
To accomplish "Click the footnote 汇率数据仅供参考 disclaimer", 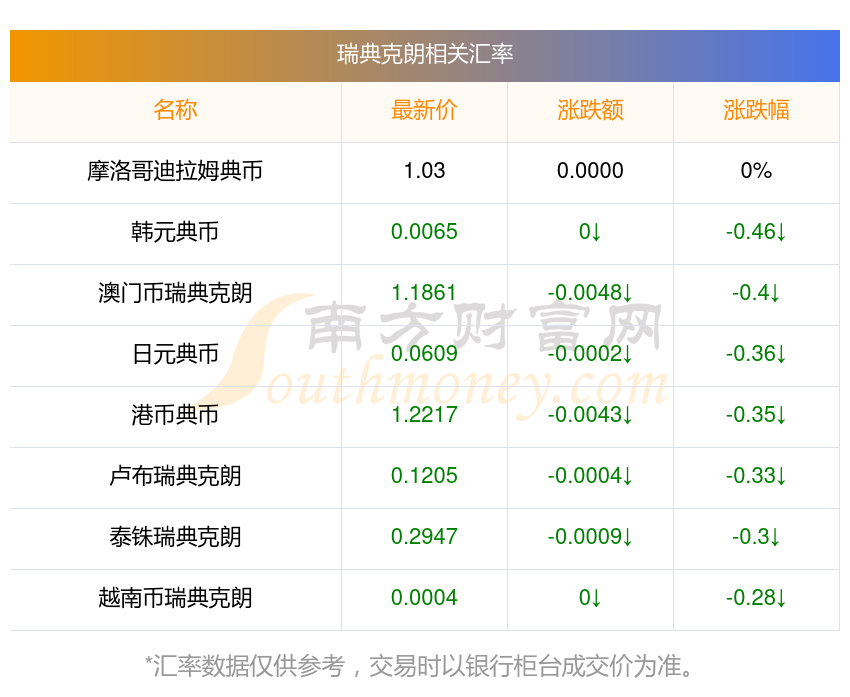I will point(419,666).
